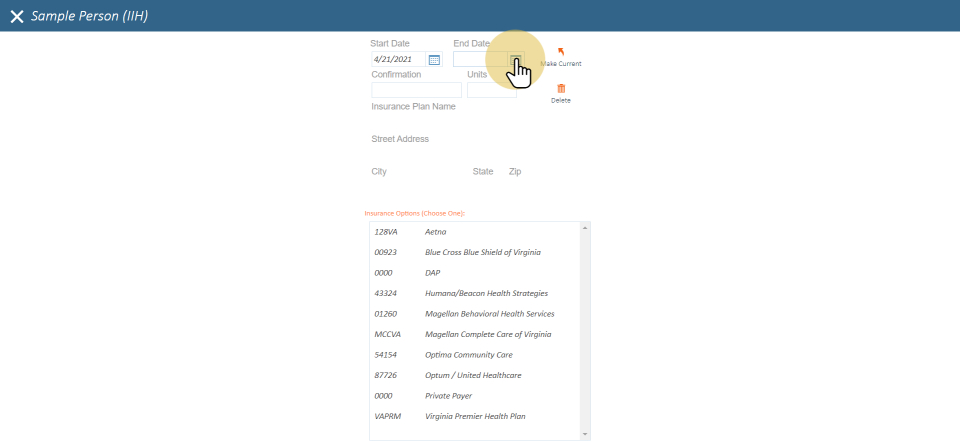Click the End Date input field
960x442 pixels.
480,60
